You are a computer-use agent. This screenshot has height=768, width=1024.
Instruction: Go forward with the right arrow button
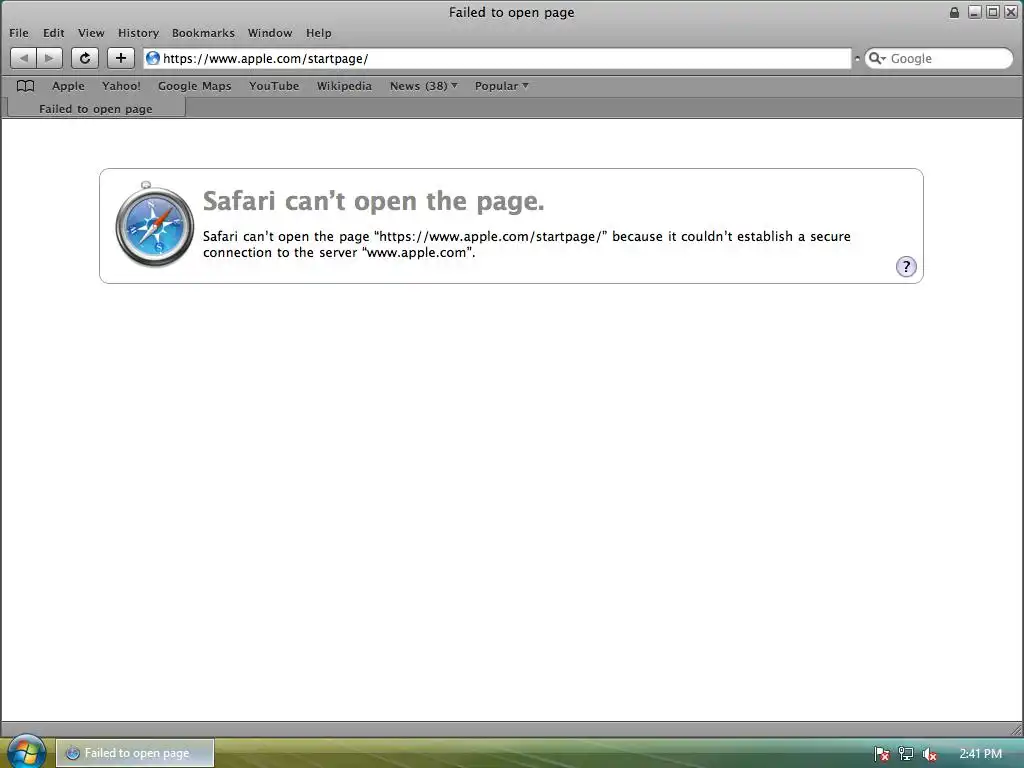coord(50,58)
